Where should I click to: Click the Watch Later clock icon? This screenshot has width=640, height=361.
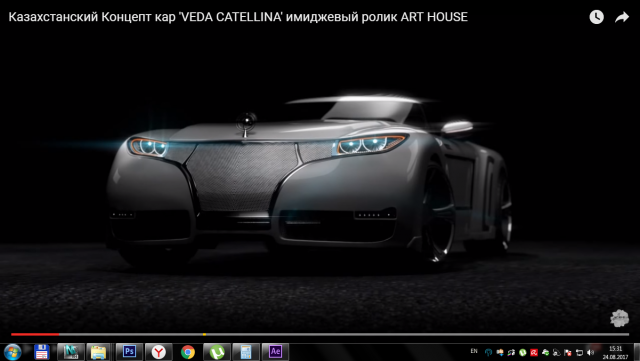[x=596, y=17]
